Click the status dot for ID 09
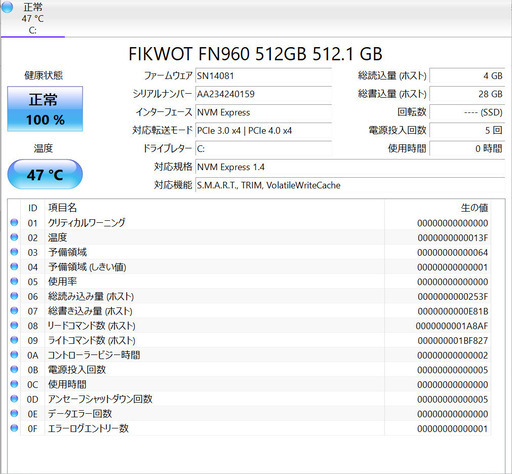Viewport: 512px width, 474px height. point(14,340)
